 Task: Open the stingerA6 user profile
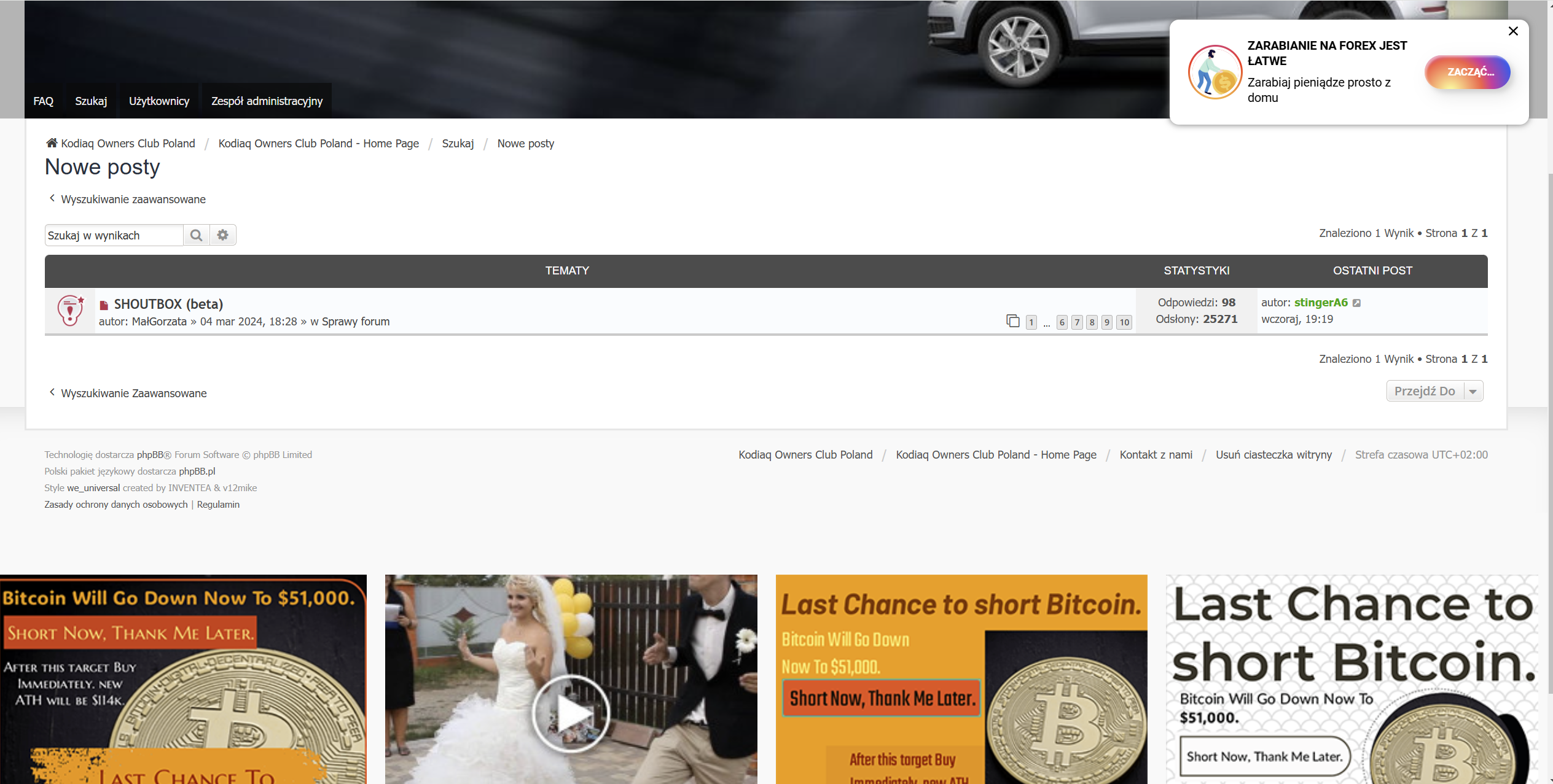coord(1321,303)
